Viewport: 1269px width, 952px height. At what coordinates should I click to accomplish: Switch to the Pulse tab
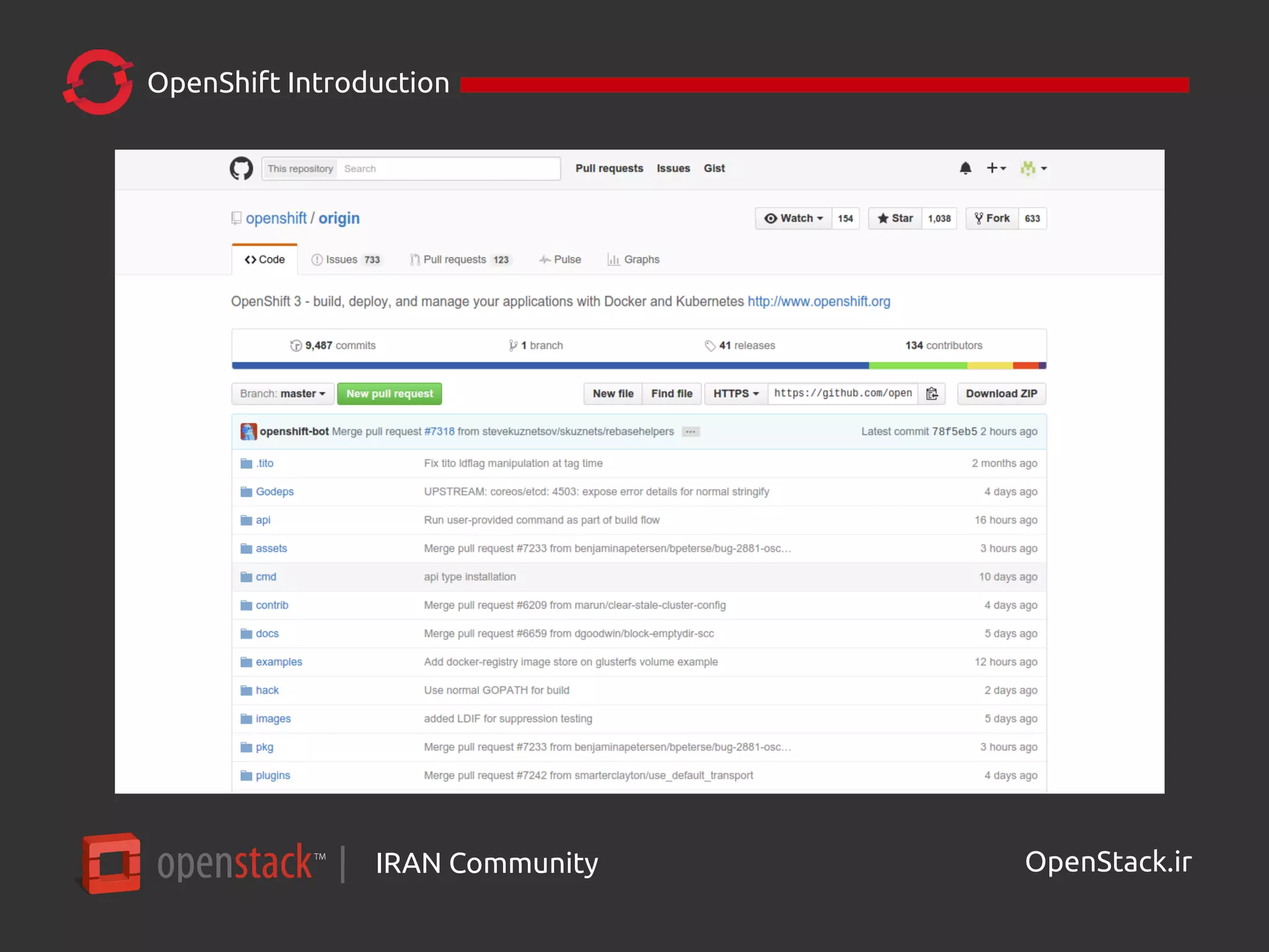tap(560, 260)
